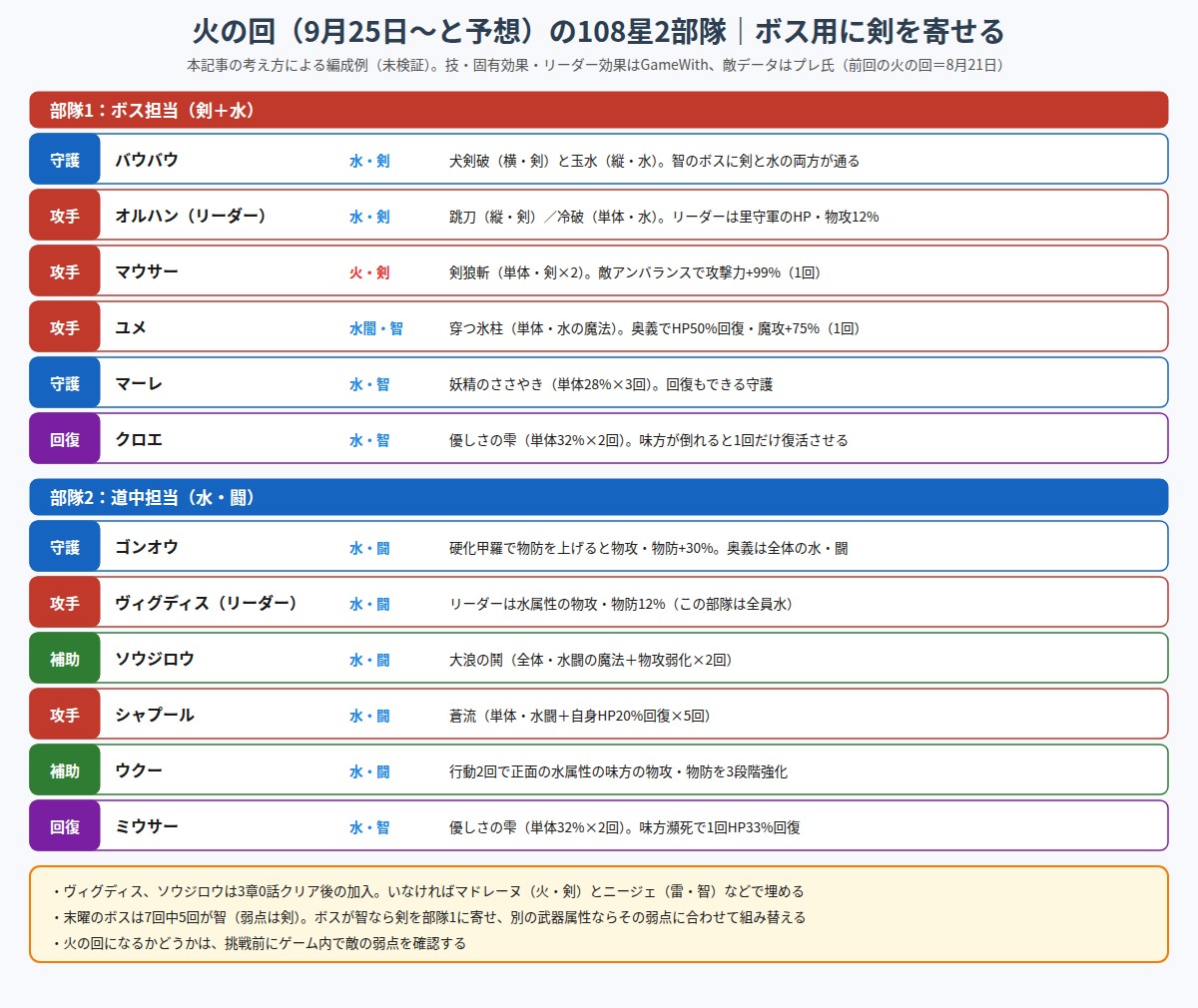The width and height of the screenshot is (1198, 1008).
Task: Click the note starting 木曜のボスは7回中5回が智
Action: pos(427,917)
